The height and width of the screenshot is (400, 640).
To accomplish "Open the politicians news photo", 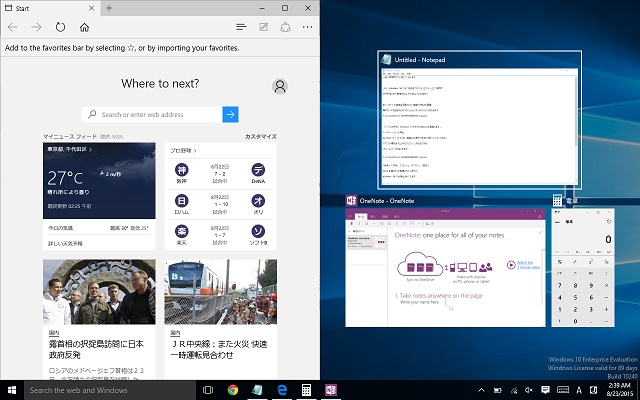I will click(99, 292).
